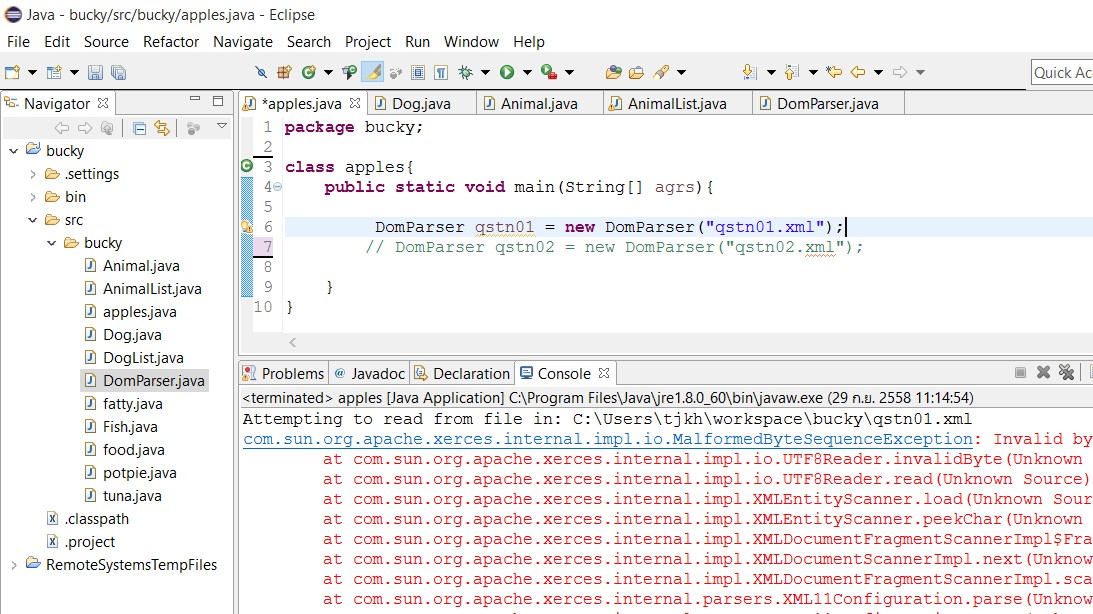This screenshot has height=614, width=1093.
Task: Click the Save icon in the toolbar
Action: (x=95, y=72)
